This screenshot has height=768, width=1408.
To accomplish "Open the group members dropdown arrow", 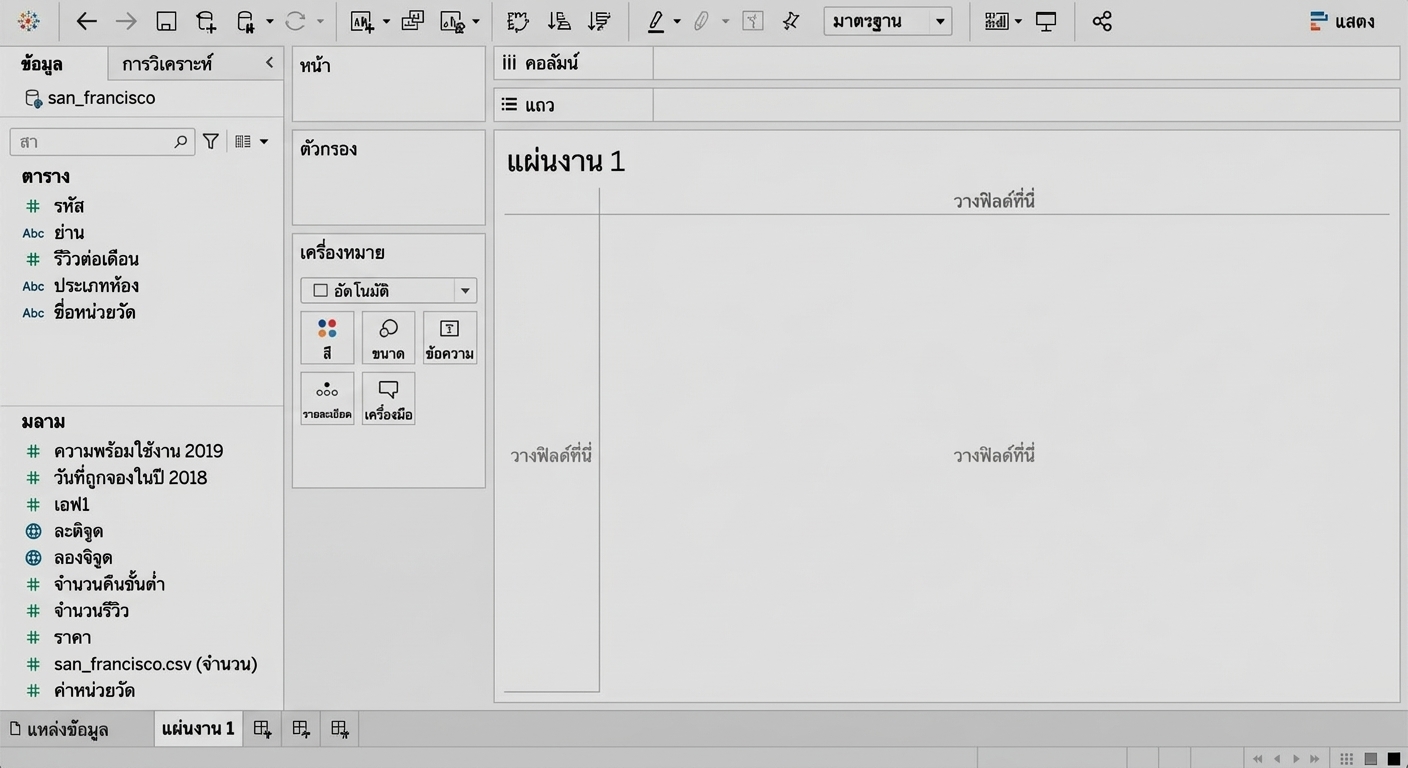I will (725, 21).
